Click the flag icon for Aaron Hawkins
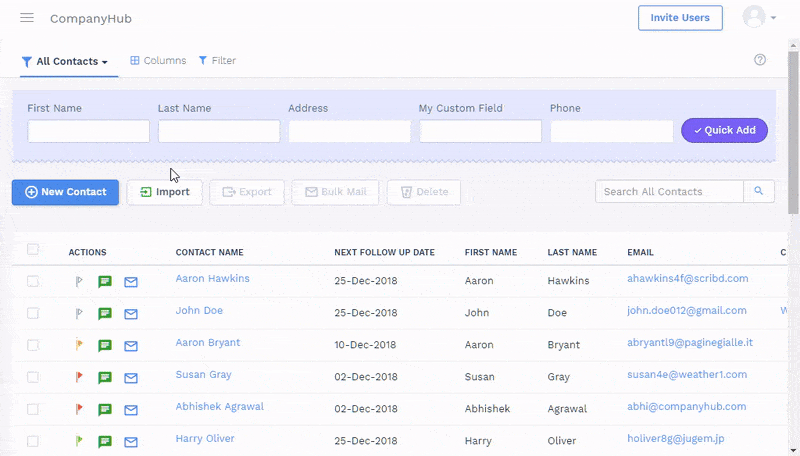 click(x=79, y=282)
